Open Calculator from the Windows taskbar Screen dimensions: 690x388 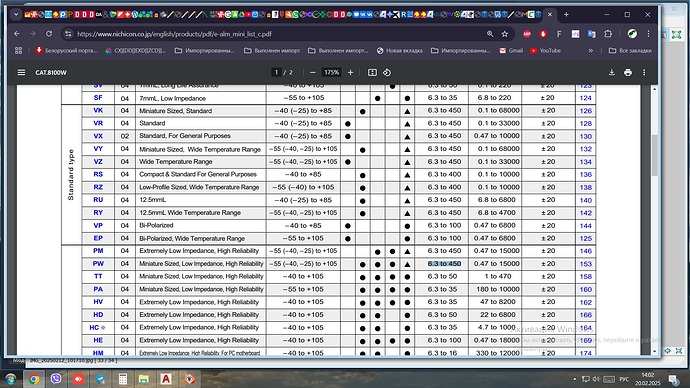pyautogui.click(x=123, y=379)
